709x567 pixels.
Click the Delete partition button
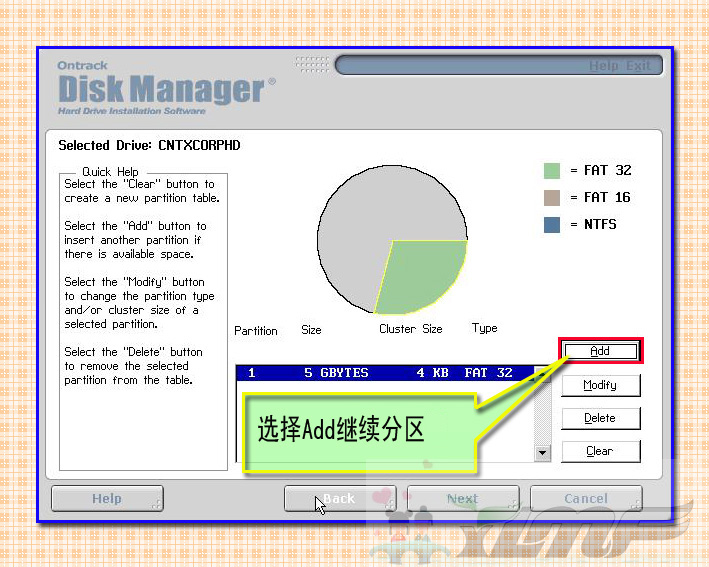pyautogui.click(x=600, y=418)
